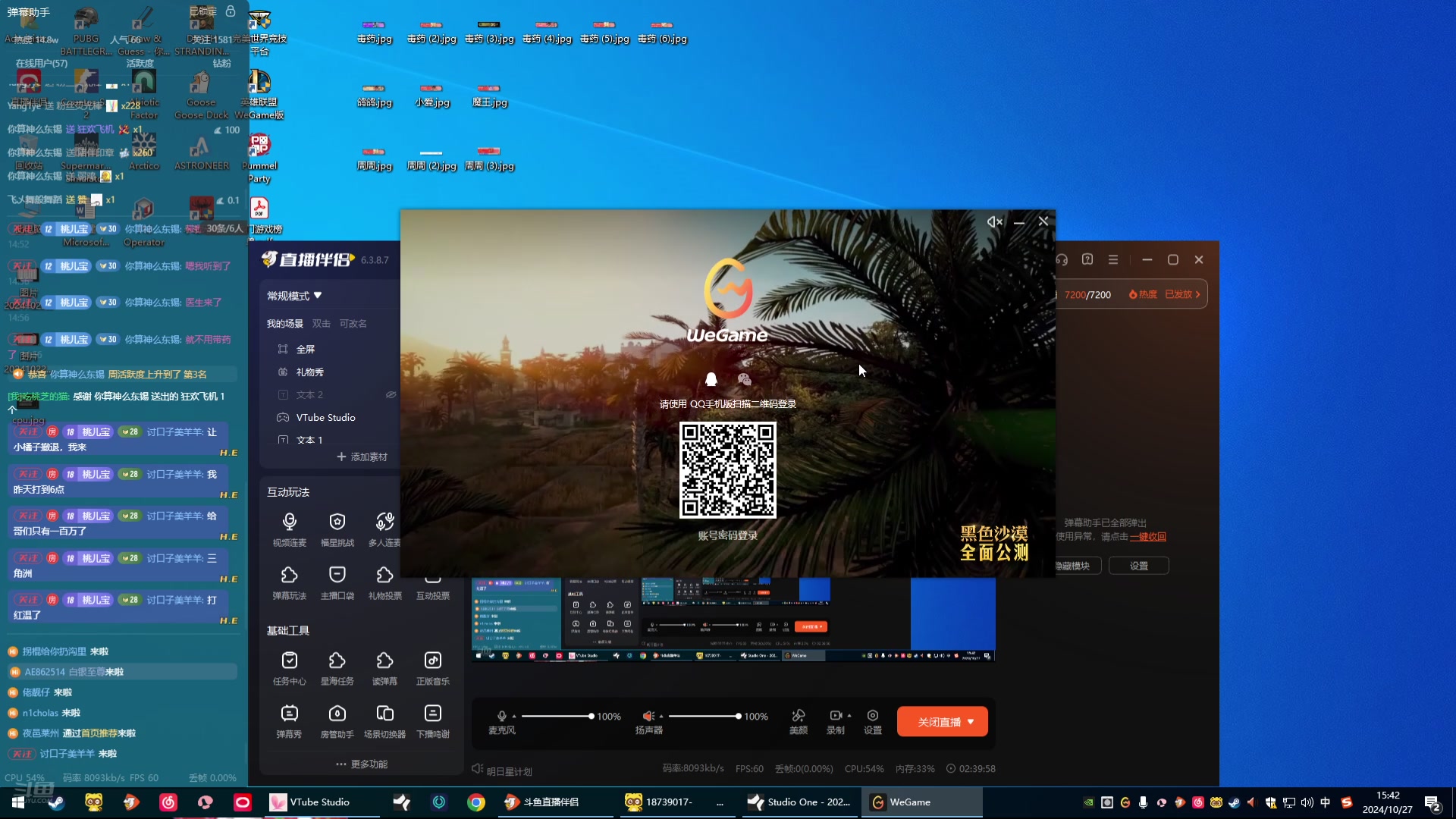Image resolution: width=1456 pixels, height=819 pixels.
Task: Open hamburger menu in 直播伴侣 title bar
Action: point(1113,259)
